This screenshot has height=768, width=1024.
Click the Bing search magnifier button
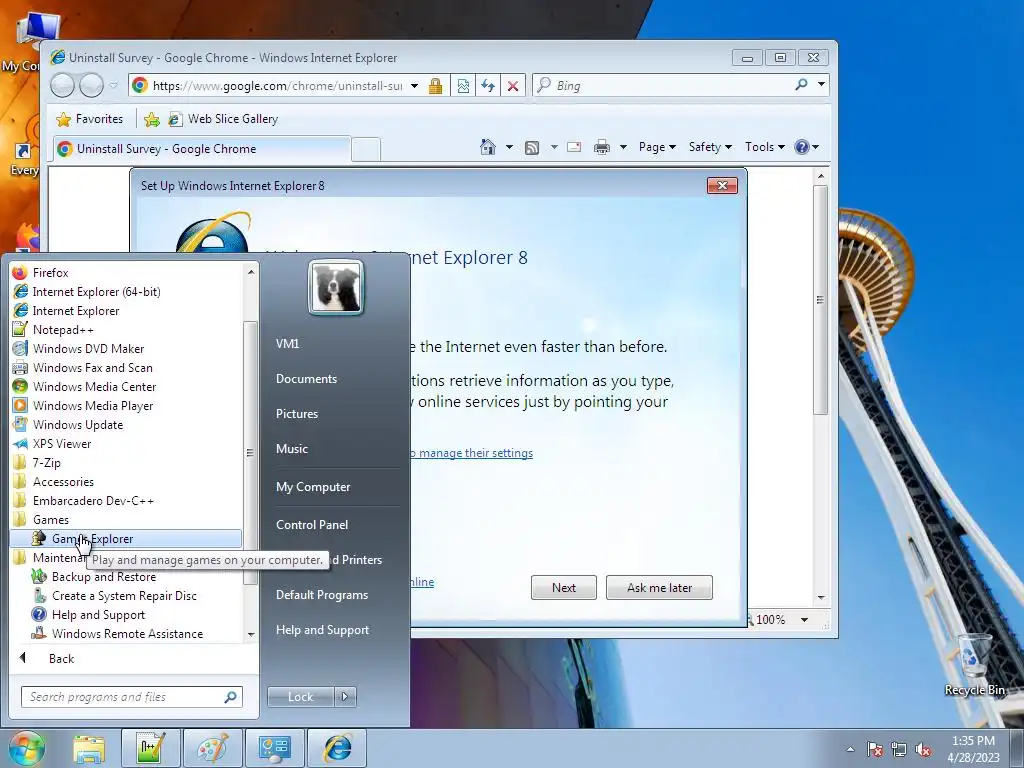click(801, 85)
